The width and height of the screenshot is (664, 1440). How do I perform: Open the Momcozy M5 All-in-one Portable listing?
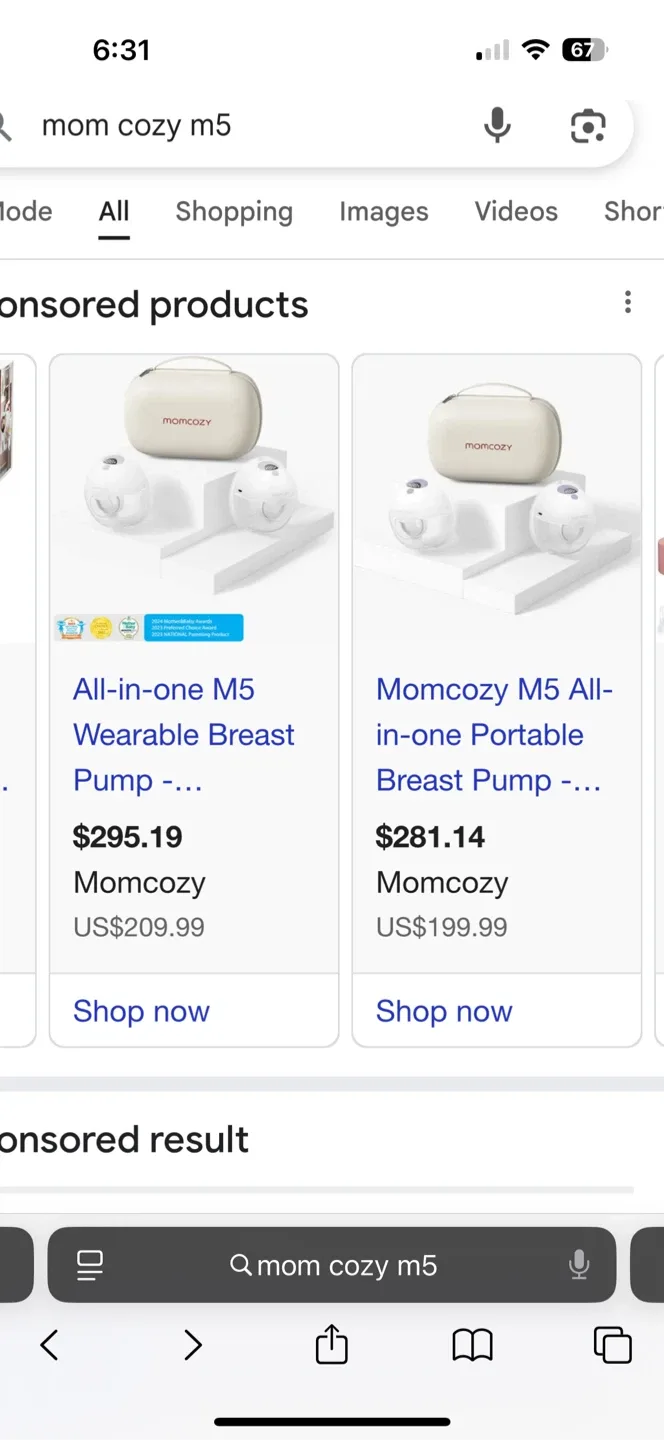[x=494, y=734]
